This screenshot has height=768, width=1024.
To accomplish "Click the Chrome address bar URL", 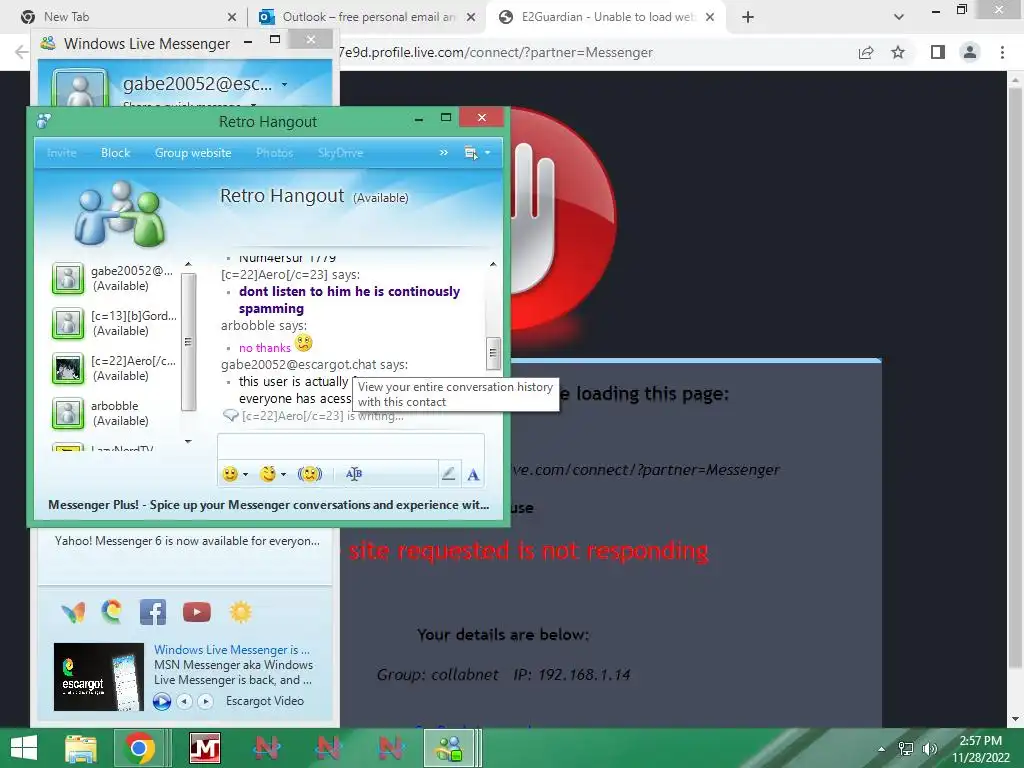I will tap(496, 52).
